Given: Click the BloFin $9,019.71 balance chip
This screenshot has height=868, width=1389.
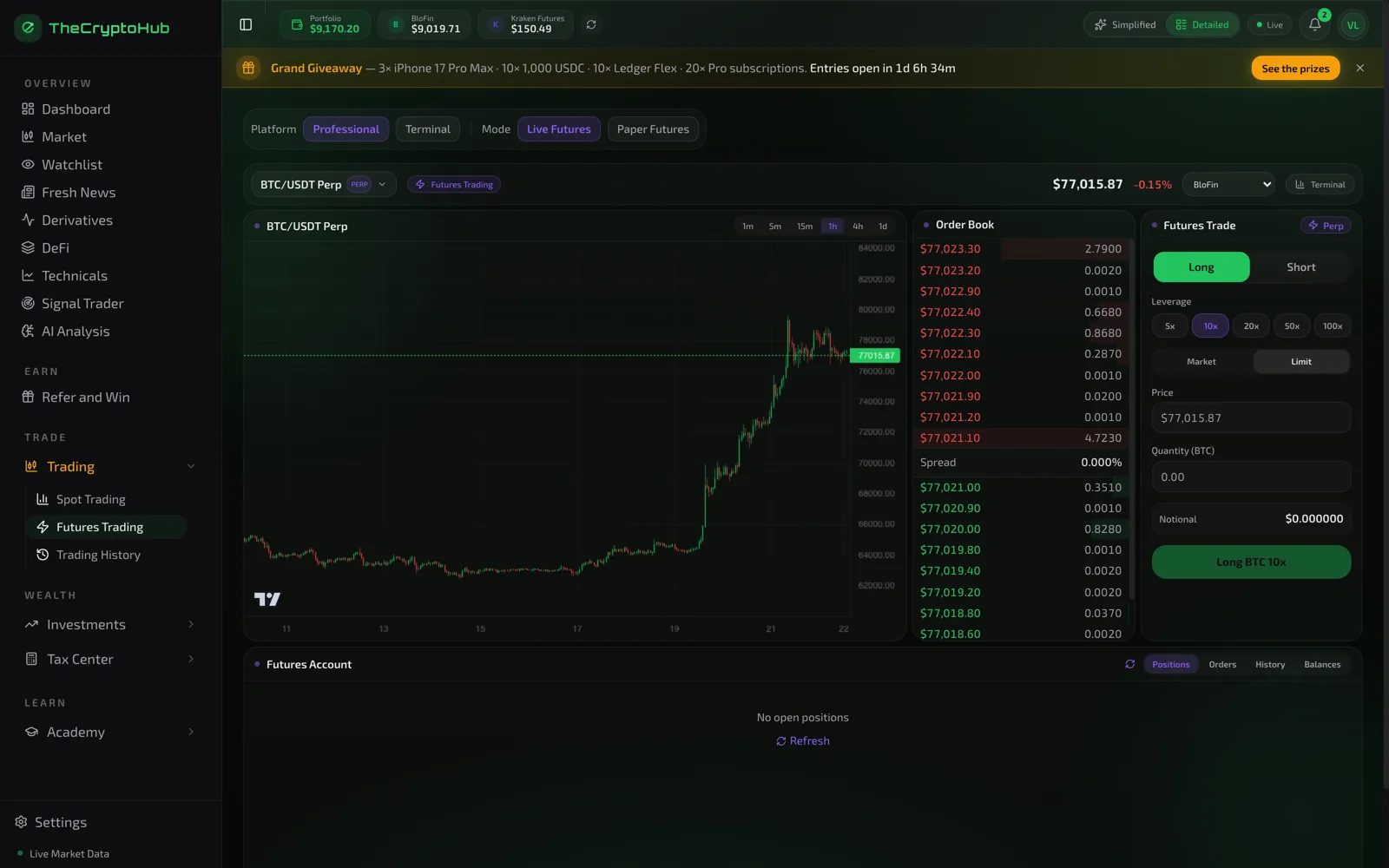Looking at the screenshot, I should click(424, 24).
